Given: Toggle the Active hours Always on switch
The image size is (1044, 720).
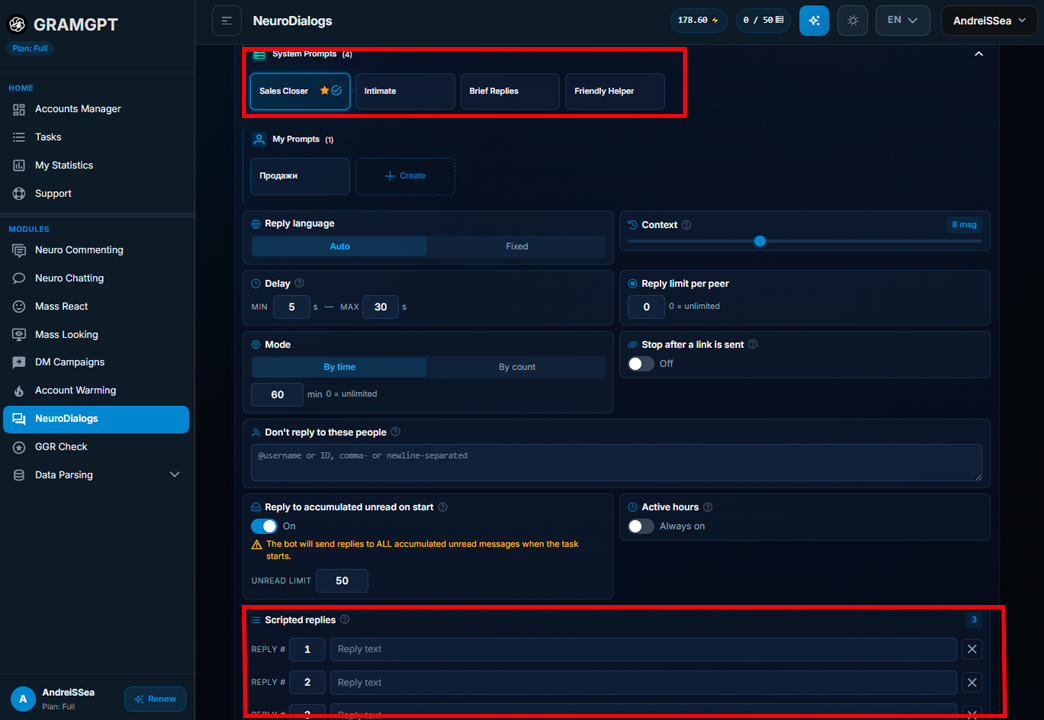Looking at the screenshot, I should (x=641, y=526).
